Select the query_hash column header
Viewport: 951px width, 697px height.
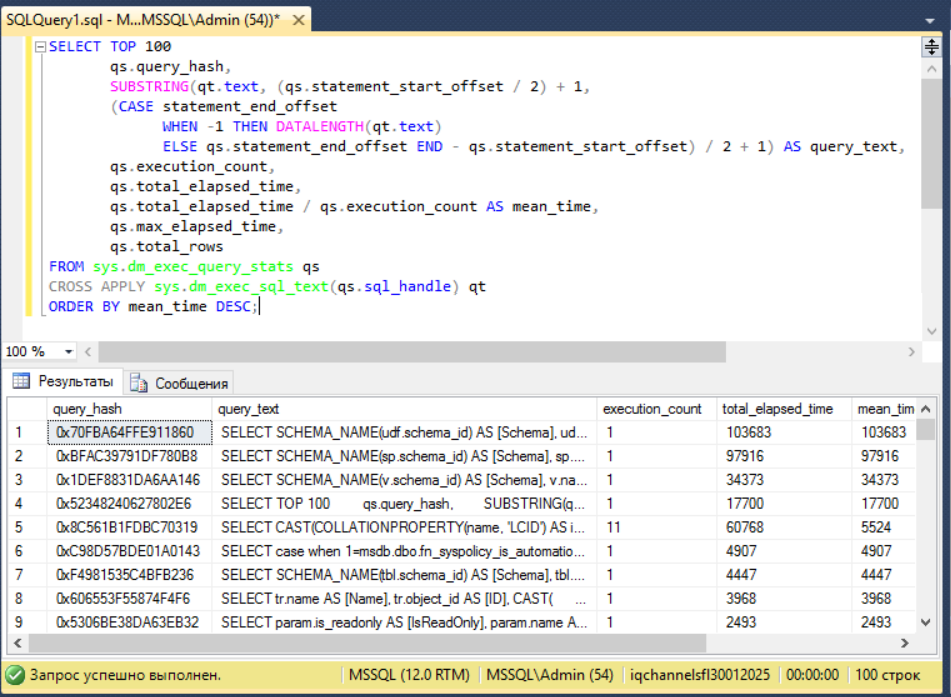pos(129,409)
